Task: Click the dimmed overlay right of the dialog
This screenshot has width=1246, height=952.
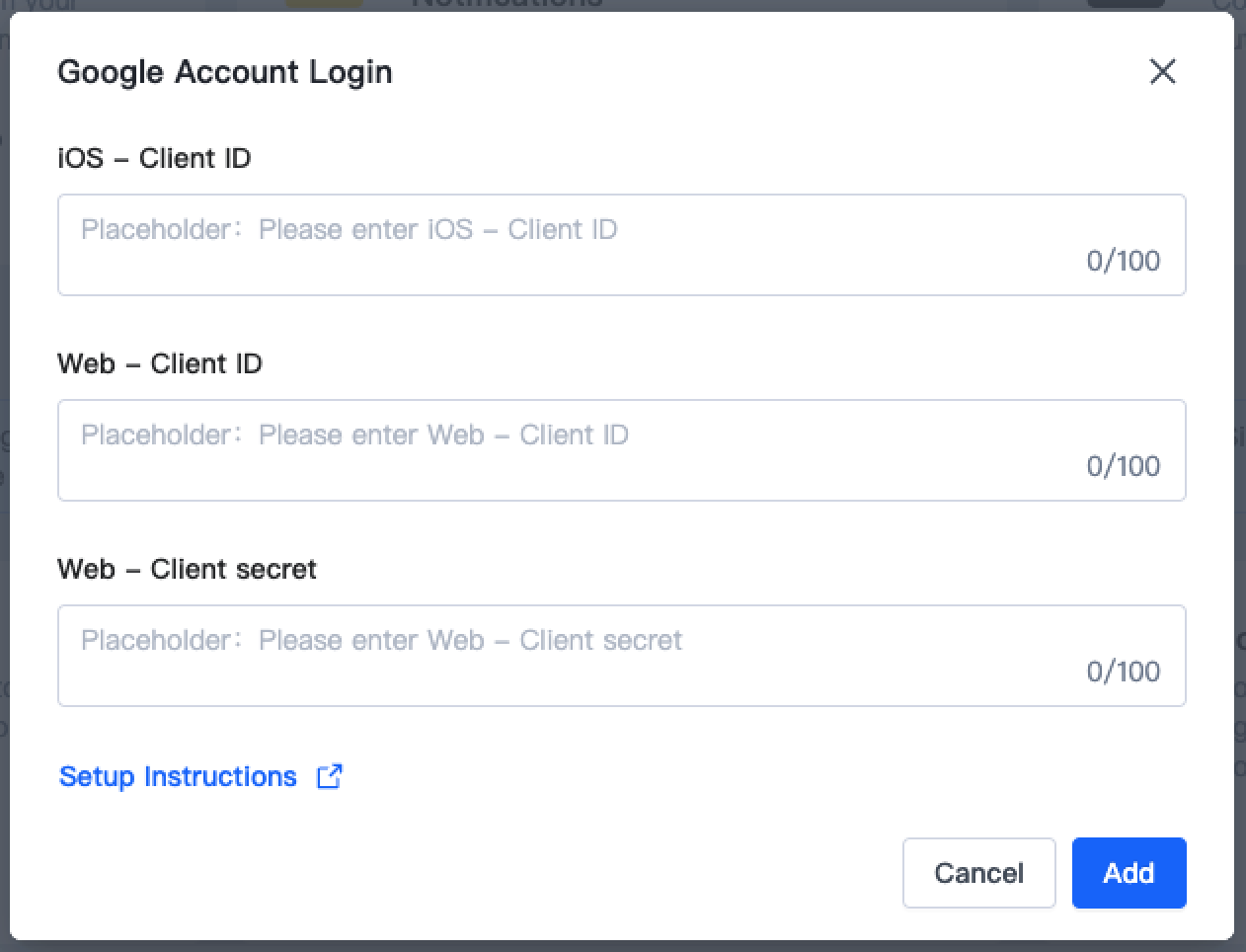Action: click(1240, 494)
